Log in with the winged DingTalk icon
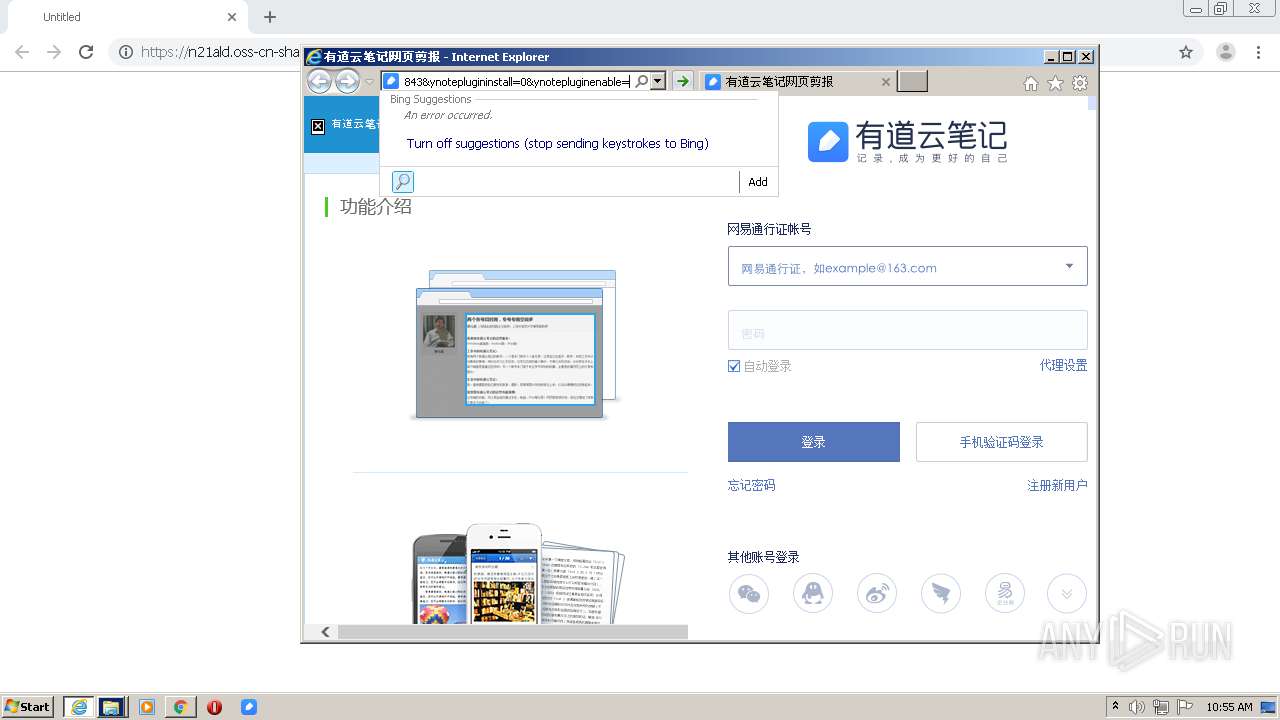Screen dimensions: 1280x720 (x=941, y=594)
